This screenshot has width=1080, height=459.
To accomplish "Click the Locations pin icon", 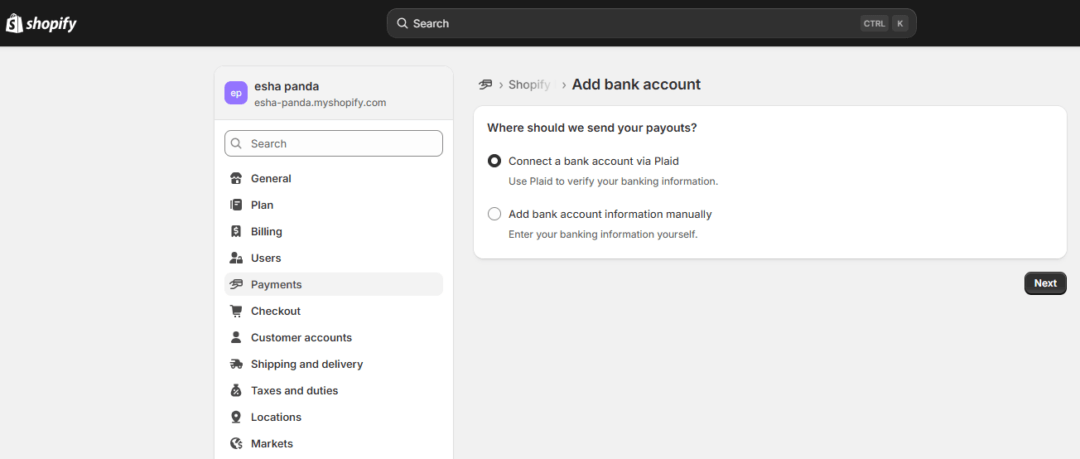I will click(236, 417).
